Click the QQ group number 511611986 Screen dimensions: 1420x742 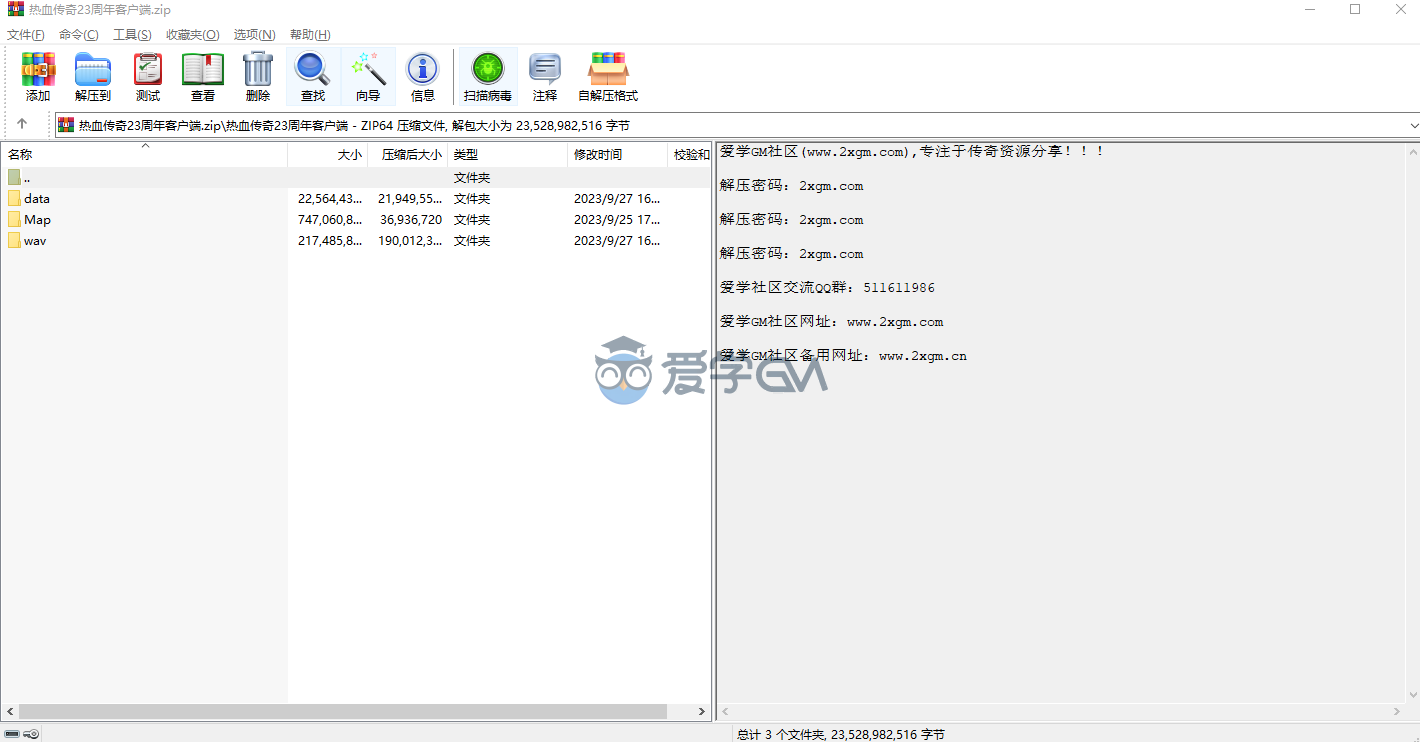(x=899, y=288)
